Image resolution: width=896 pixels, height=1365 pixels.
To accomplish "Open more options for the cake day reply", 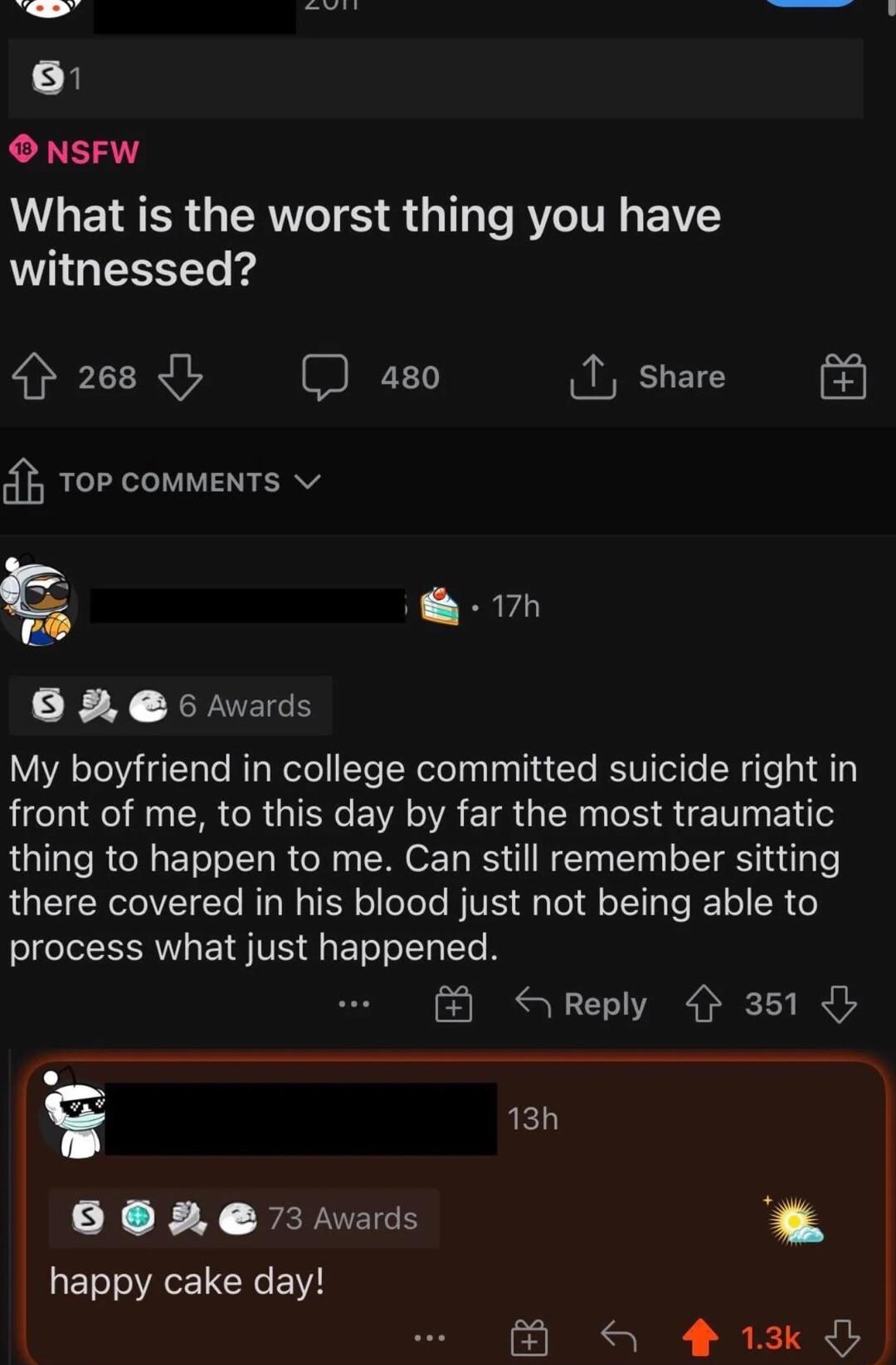I will (x=430, y=1338).
